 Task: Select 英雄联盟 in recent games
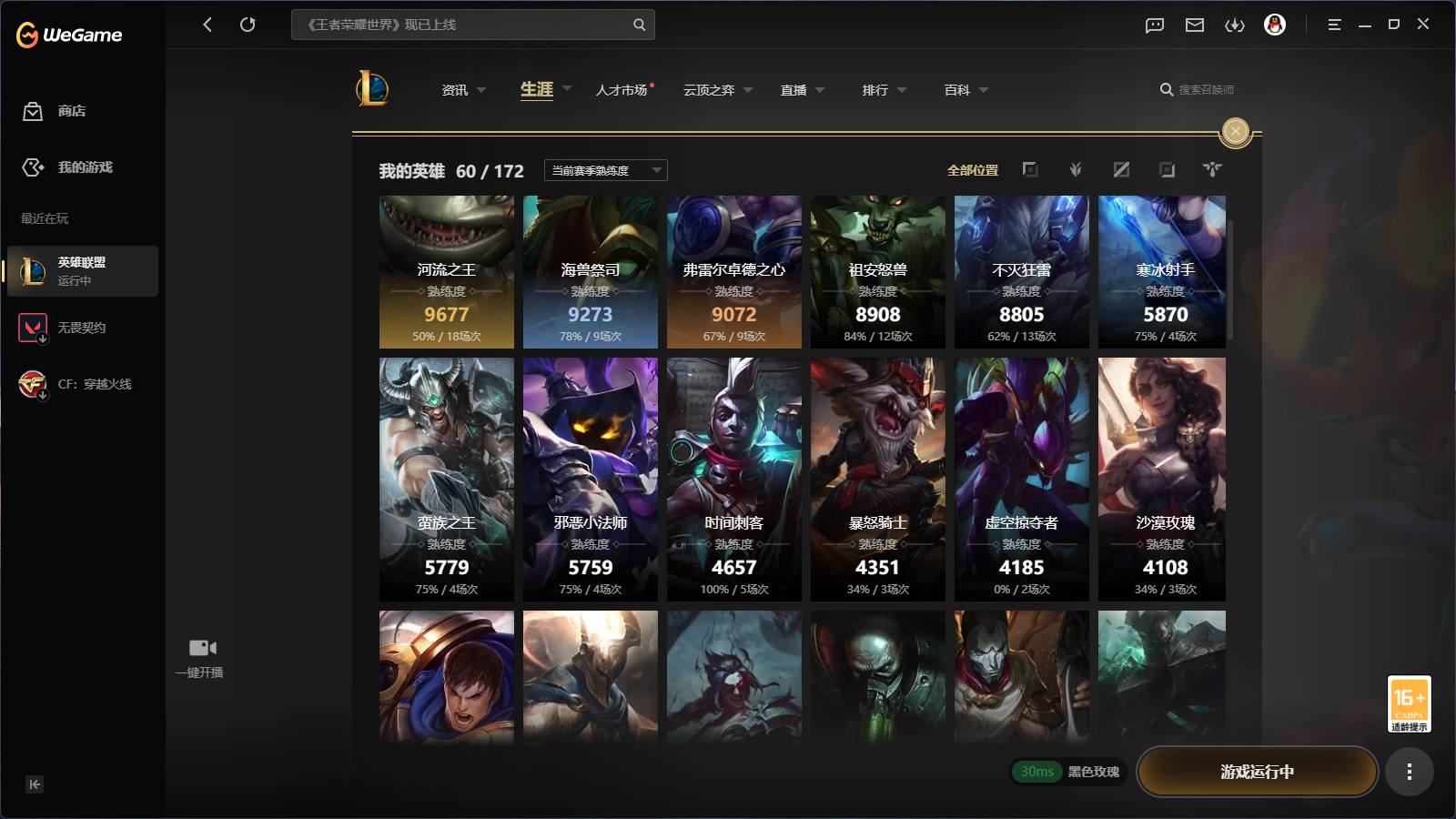83,271
